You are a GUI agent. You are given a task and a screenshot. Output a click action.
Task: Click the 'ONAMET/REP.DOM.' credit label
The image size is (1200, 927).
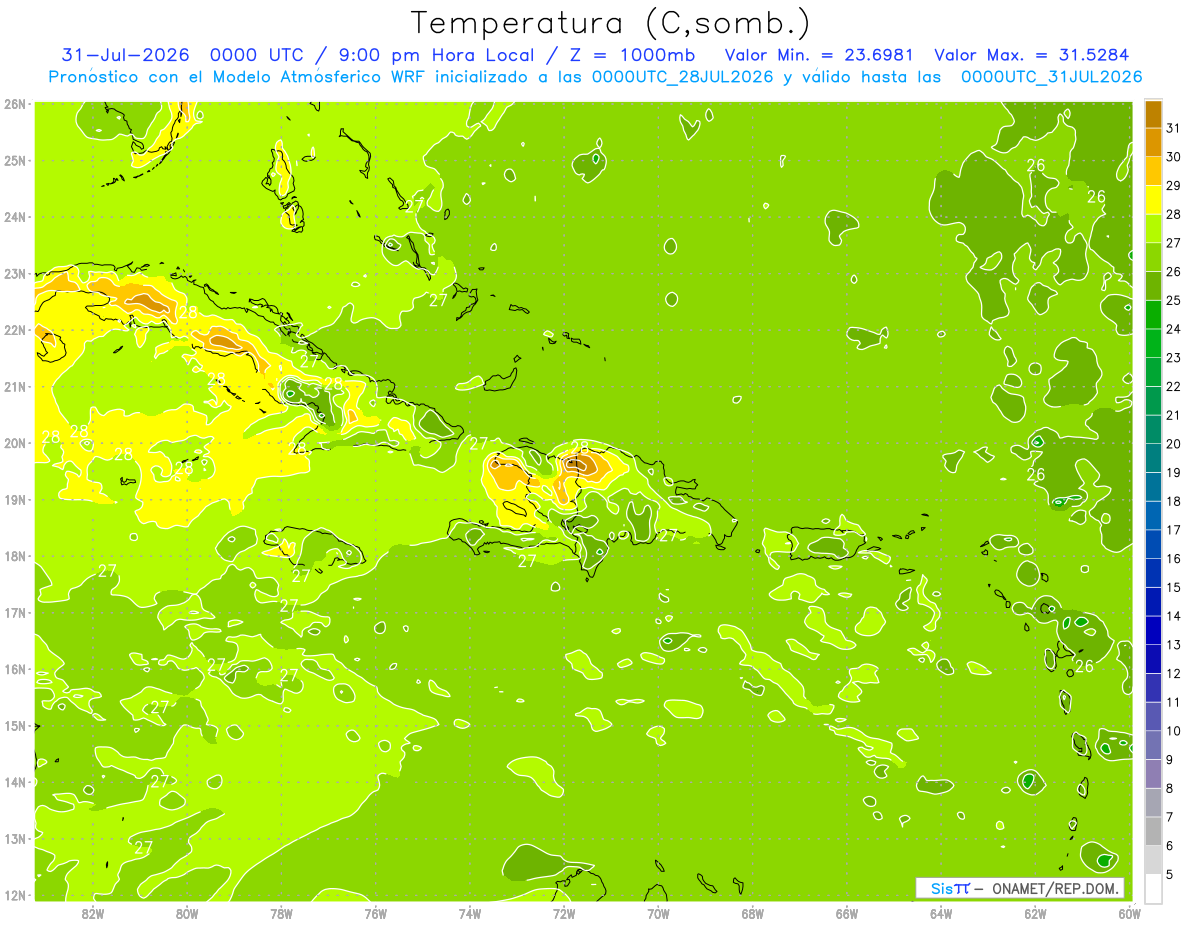[1054, 888]
